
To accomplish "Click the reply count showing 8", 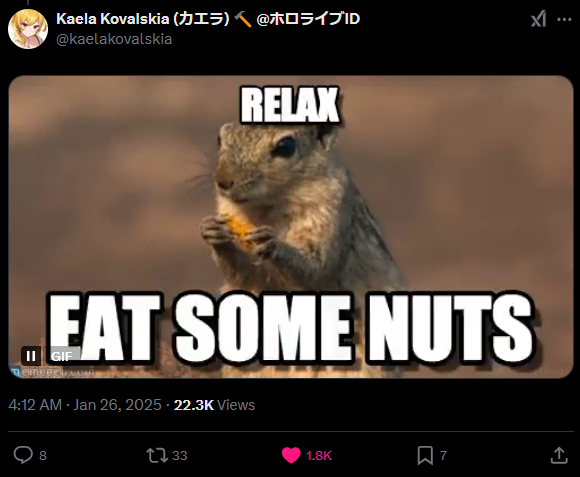I will [x=43, y=456].
